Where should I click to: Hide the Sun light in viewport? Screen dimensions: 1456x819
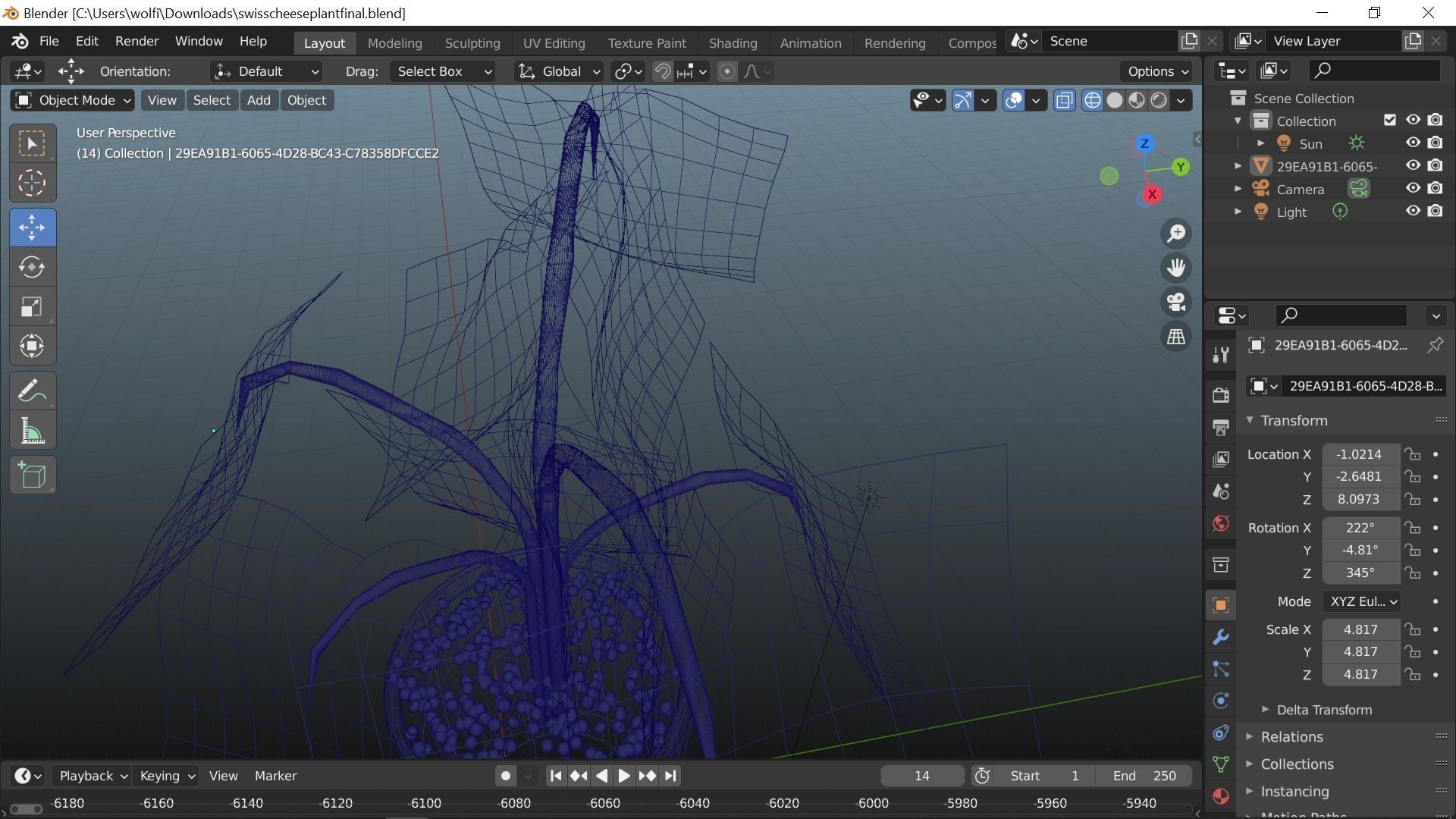1413,143
